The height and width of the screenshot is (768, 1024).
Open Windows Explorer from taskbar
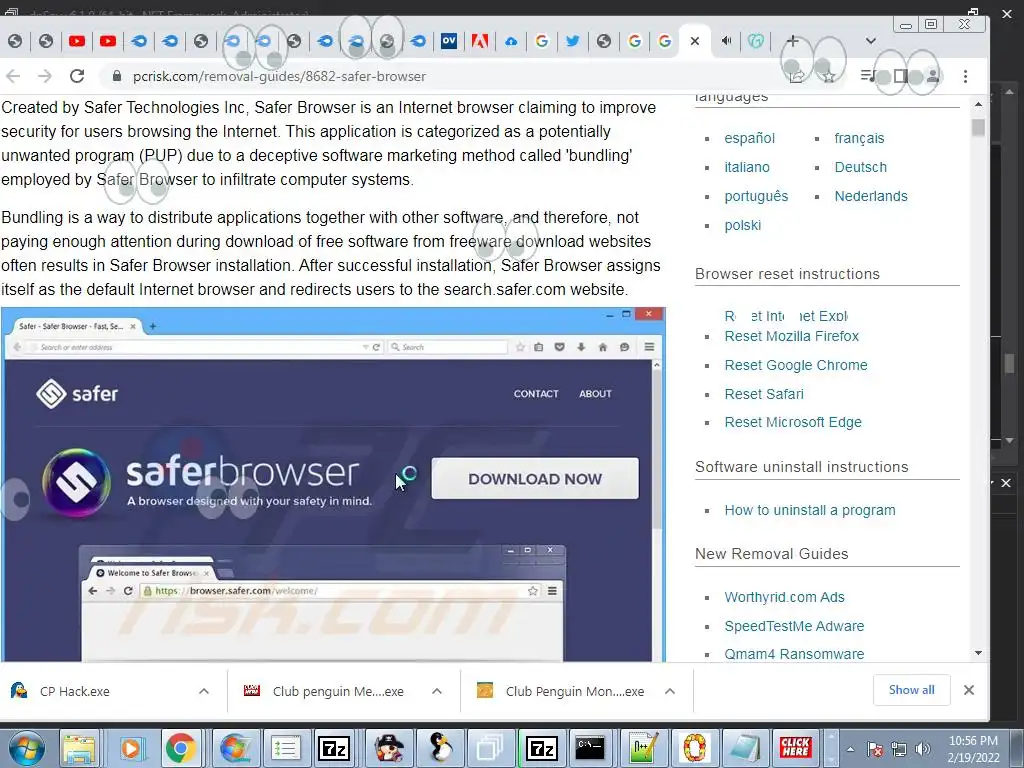coord(79,748)
